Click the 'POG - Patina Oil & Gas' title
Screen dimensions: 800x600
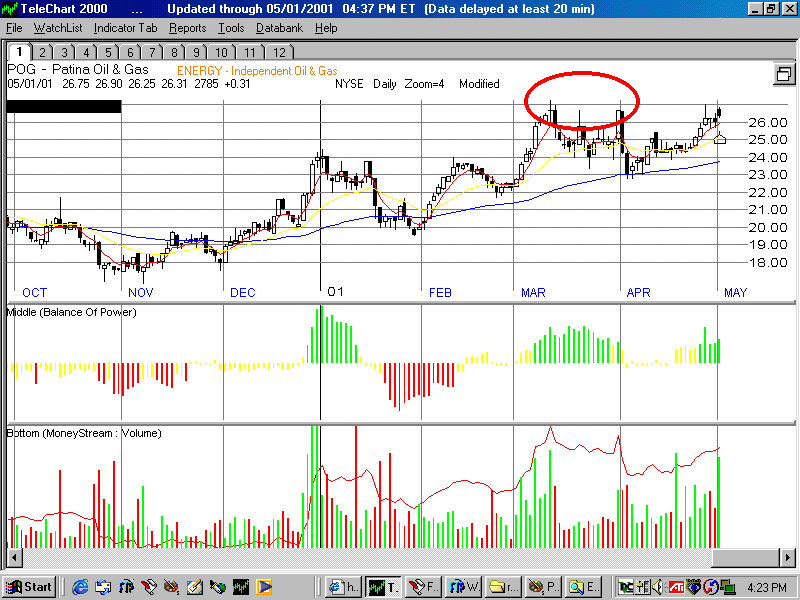[x=78, y=69]
